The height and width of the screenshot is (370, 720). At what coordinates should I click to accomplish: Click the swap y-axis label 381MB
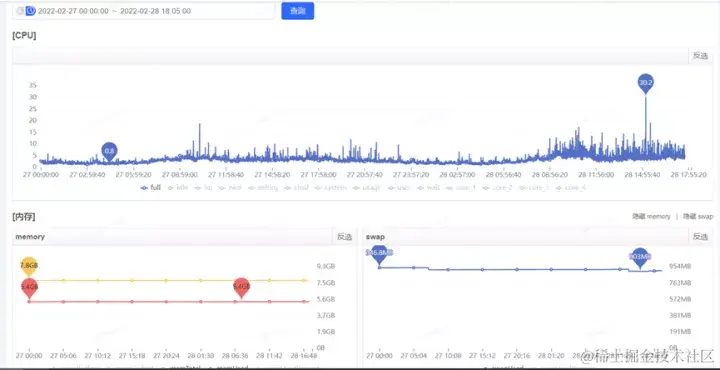[x=680, y=315]
